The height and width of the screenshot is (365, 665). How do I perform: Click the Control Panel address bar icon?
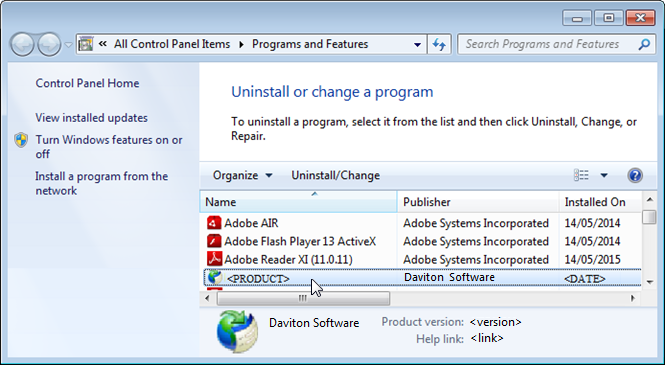[85, 44]
